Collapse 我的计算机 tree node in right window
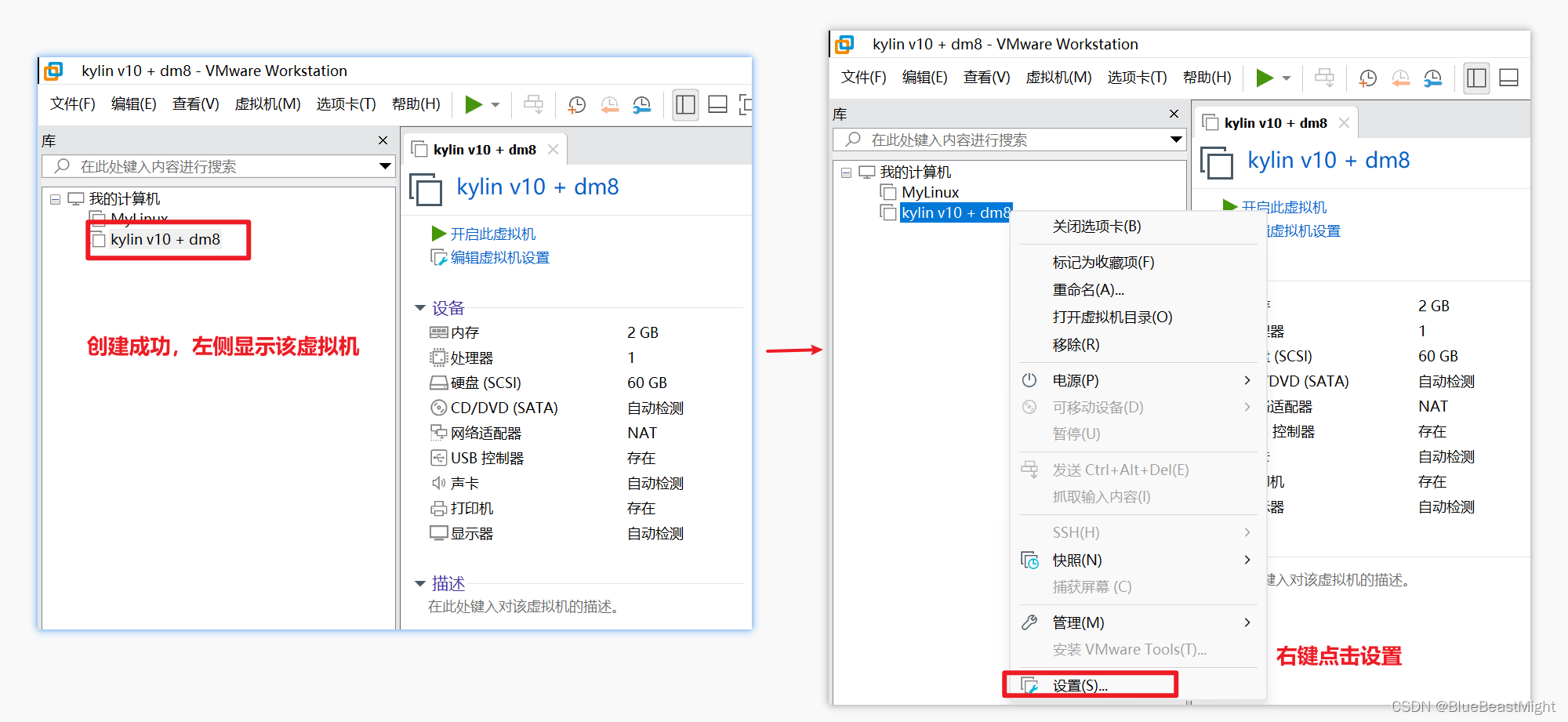1568x722 pixels. [x=846, y=172]
